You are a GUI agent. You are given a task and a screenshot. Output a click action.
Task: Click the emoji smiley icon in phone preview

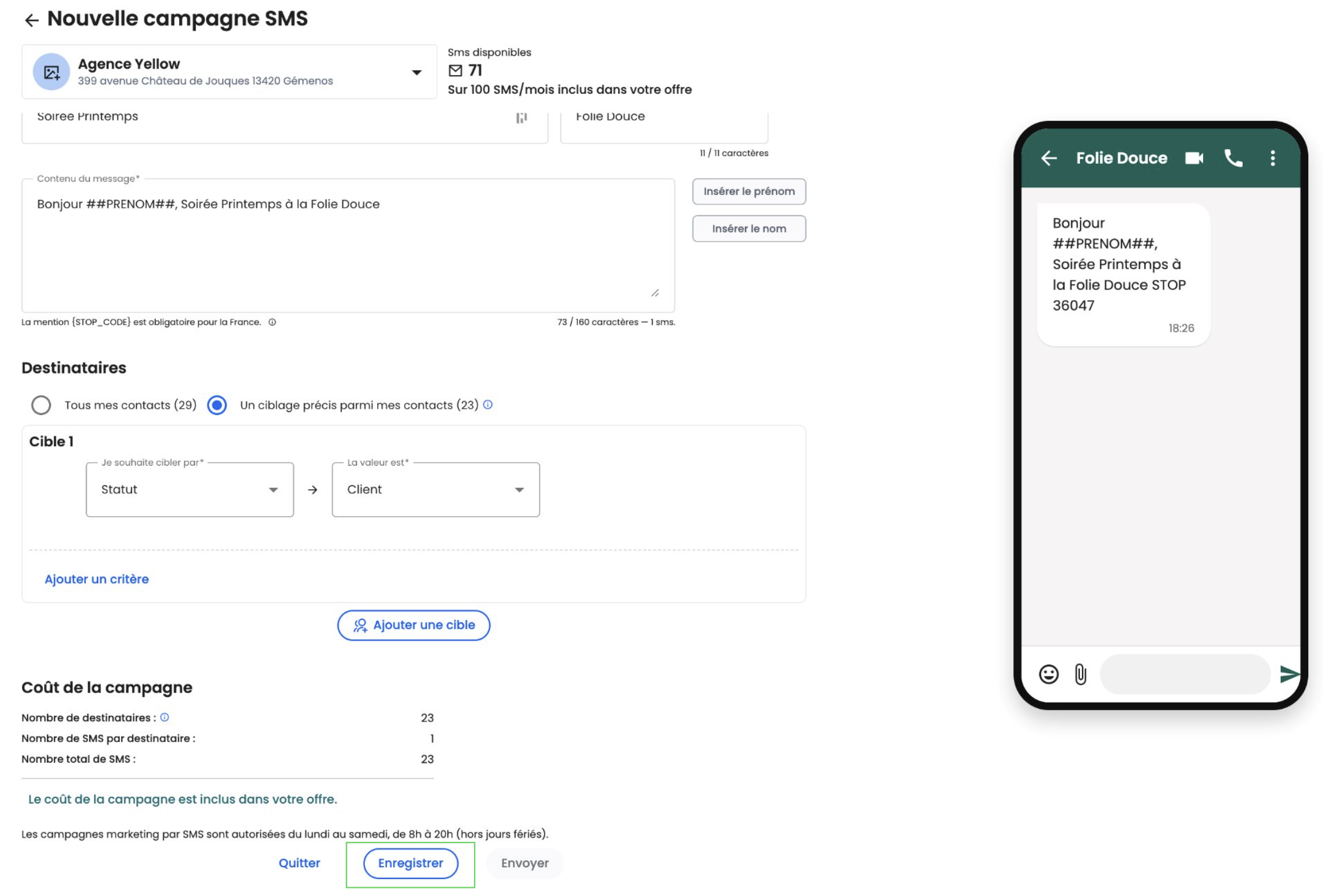[1049, 674]
